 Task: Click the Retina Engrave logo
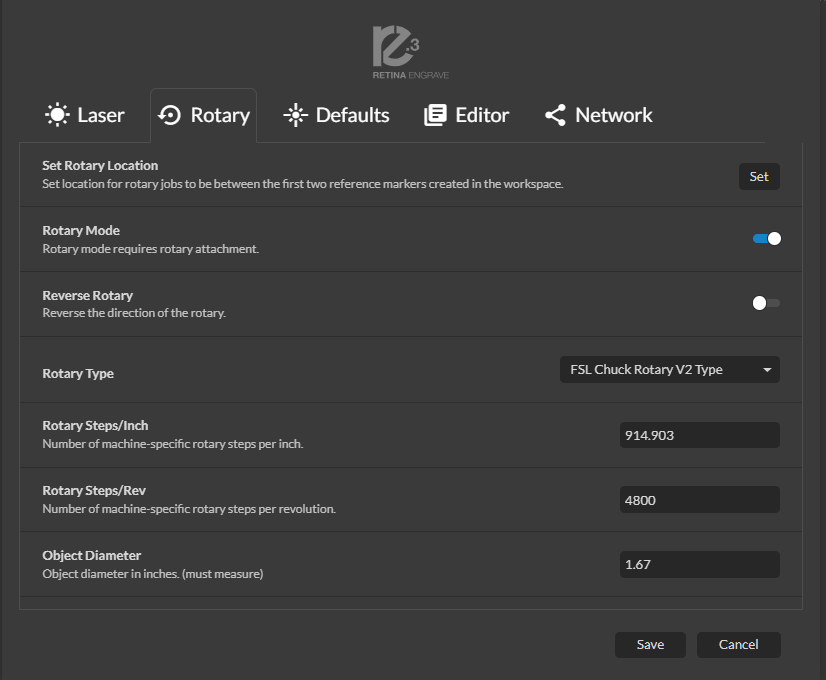pyautogui.click(x=412, y=54)
